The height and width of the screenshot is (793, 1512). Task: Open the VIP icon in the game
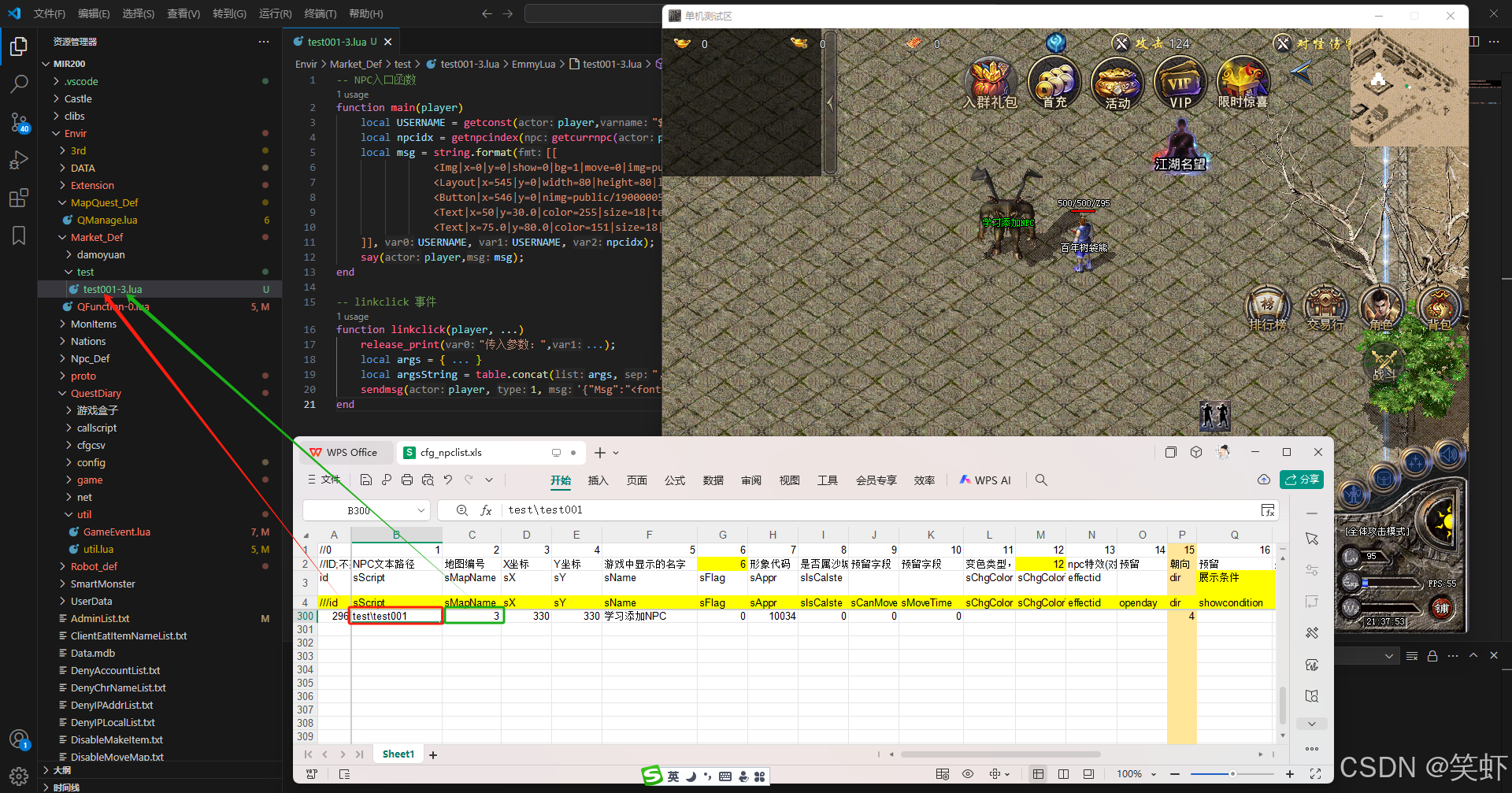[1180, 83]
